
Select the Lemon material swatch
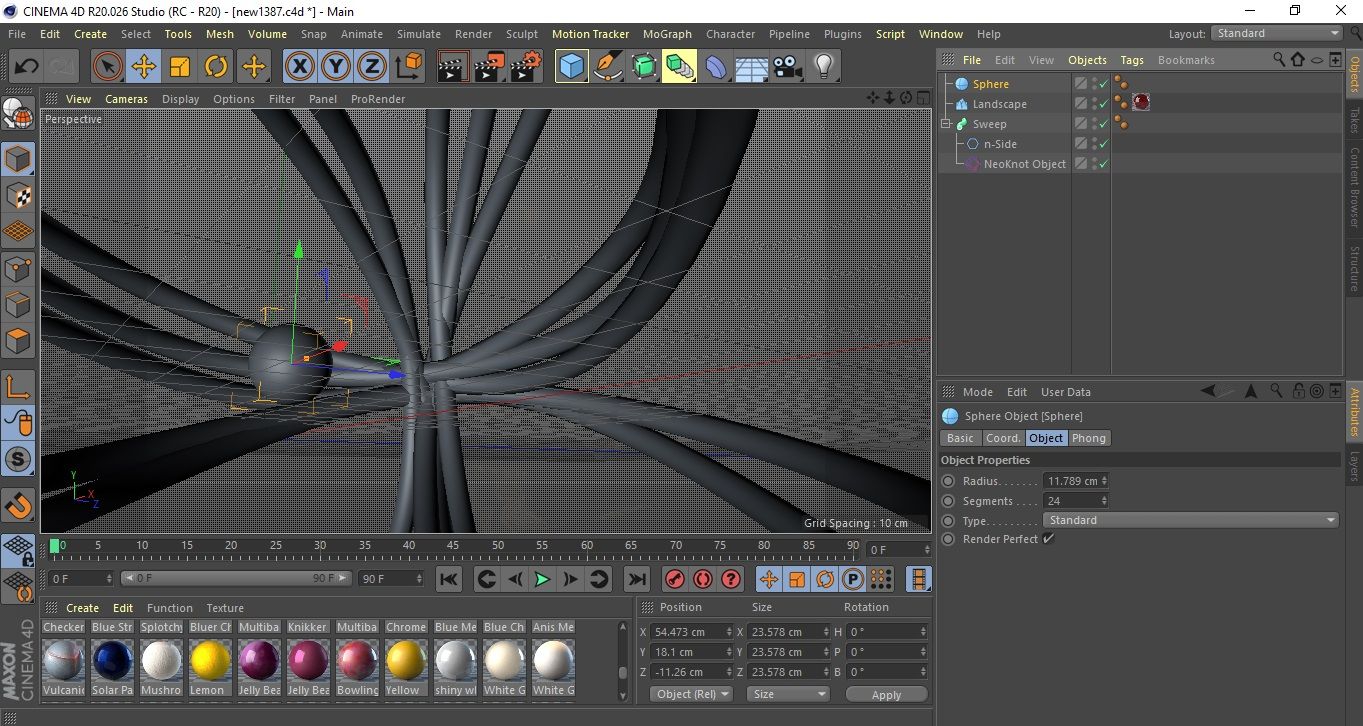click(211, 660)
